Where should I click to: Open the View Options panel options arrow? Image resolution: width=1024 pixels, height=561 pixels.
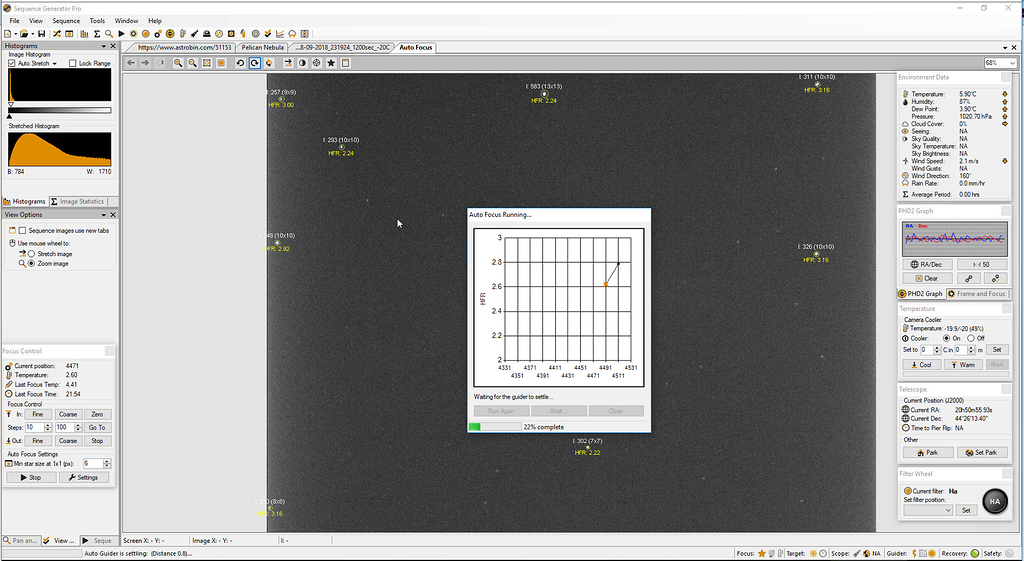[103, 214]
